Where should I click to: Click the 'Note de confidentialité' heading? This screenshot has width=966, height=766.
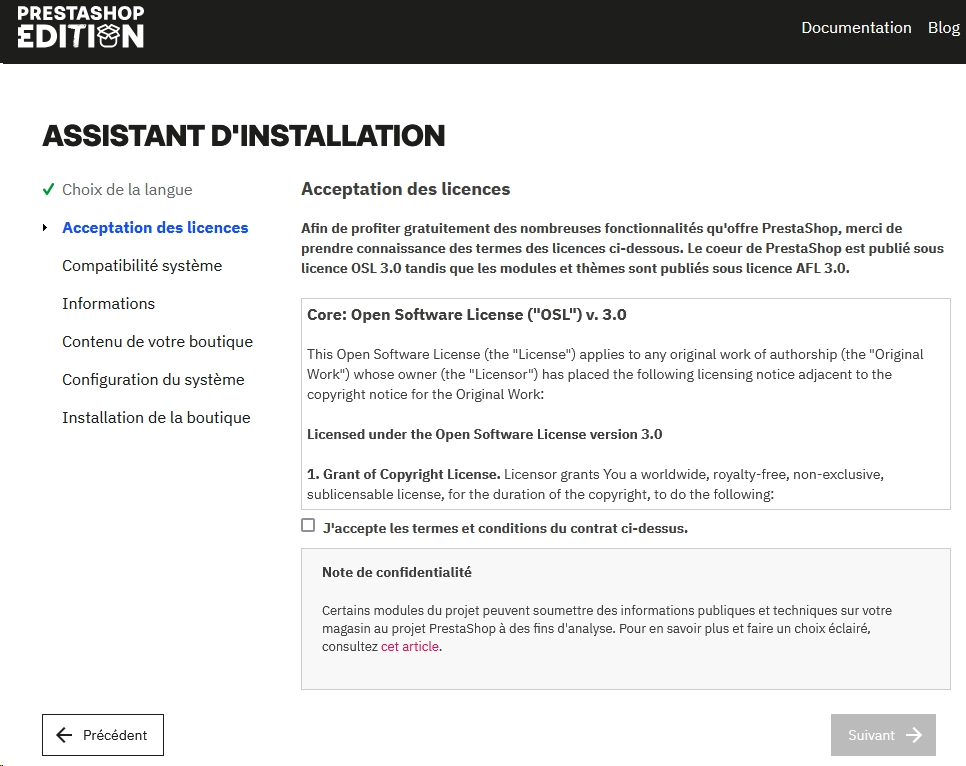[397, 572]
